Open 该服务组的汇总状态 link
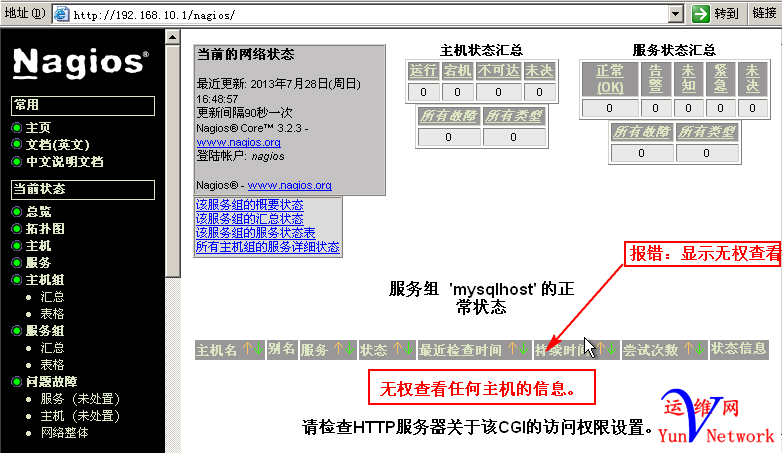Viewport: 782px width, 453px height. [x=249, y=219]
